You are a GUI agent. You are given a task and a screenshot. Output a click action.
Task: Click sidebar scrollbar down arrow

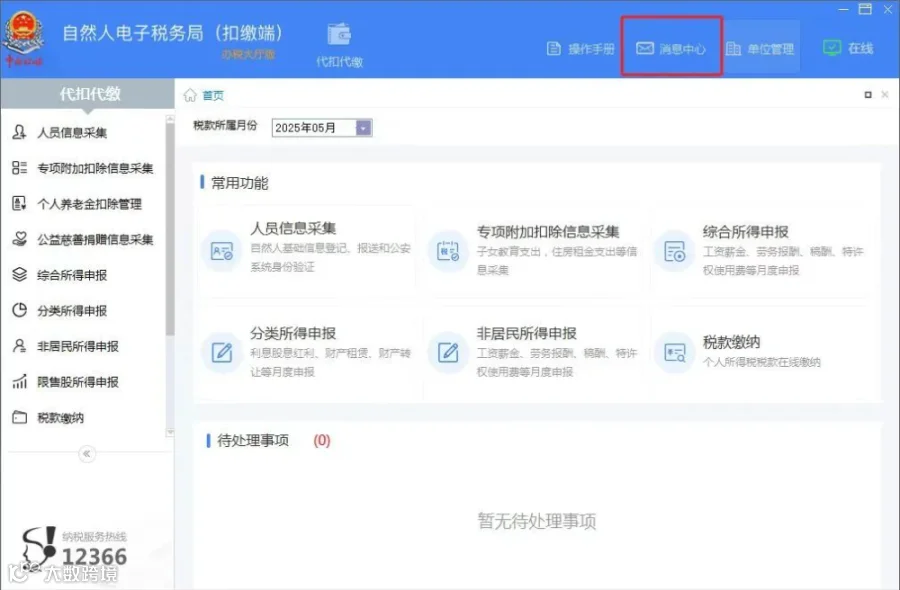[x=170, y=432]
